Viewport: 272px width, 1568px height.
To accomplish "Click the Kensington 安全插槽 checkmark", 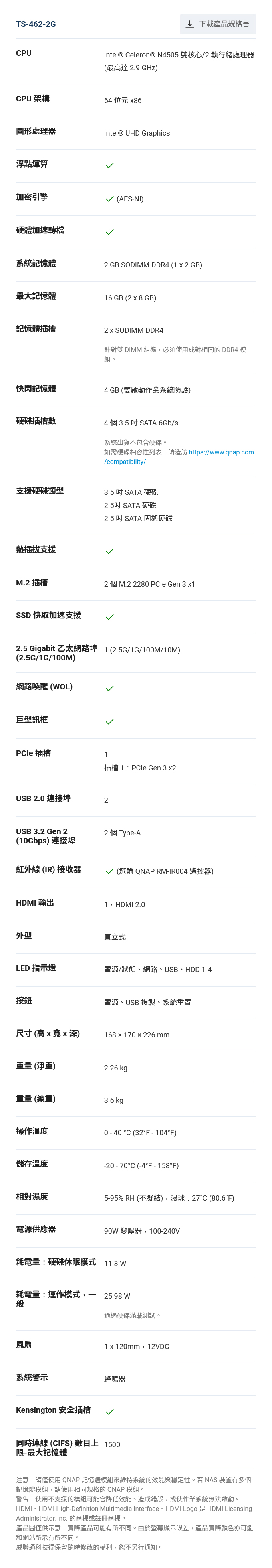I will 109,1412.
